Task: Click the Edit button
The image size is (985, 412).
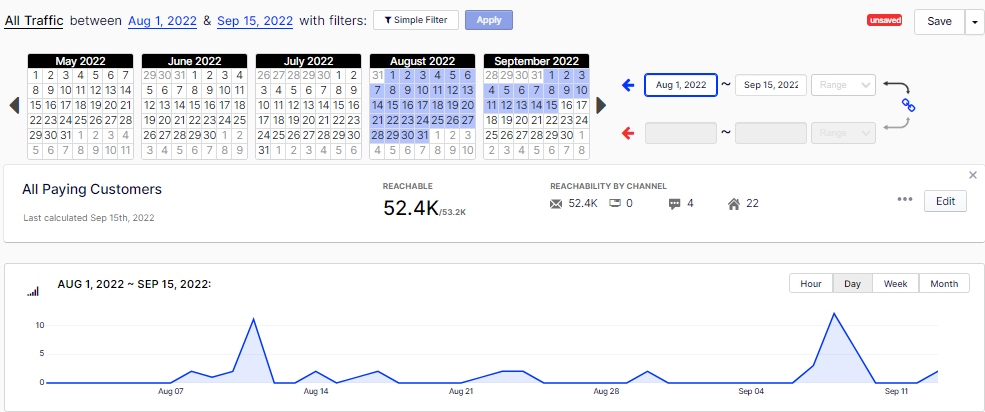Action: click(x=945, y=201)
